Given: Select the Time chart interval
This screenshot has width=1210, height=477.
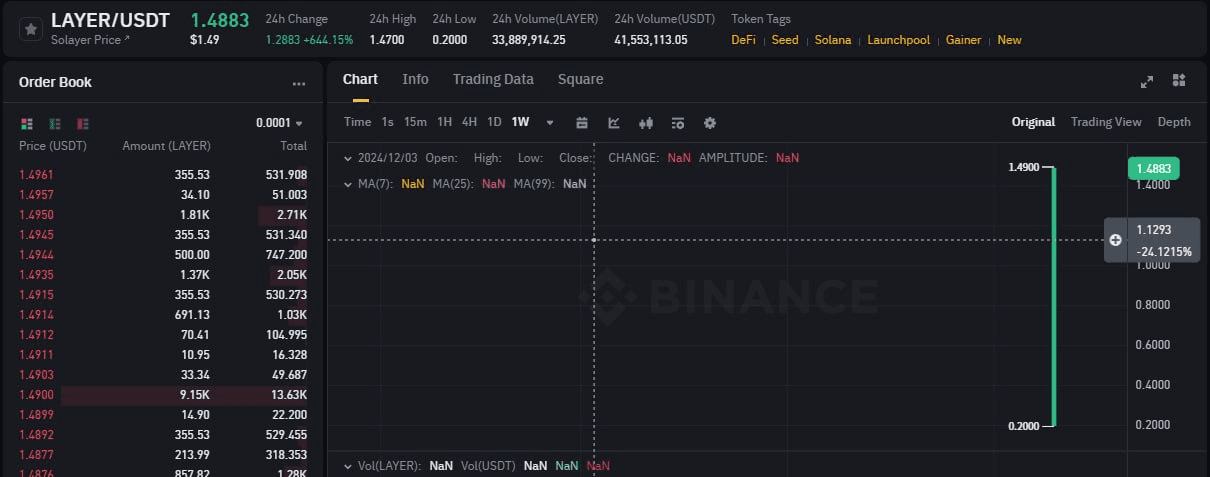Looking at the screenshot, I should 357,122.
